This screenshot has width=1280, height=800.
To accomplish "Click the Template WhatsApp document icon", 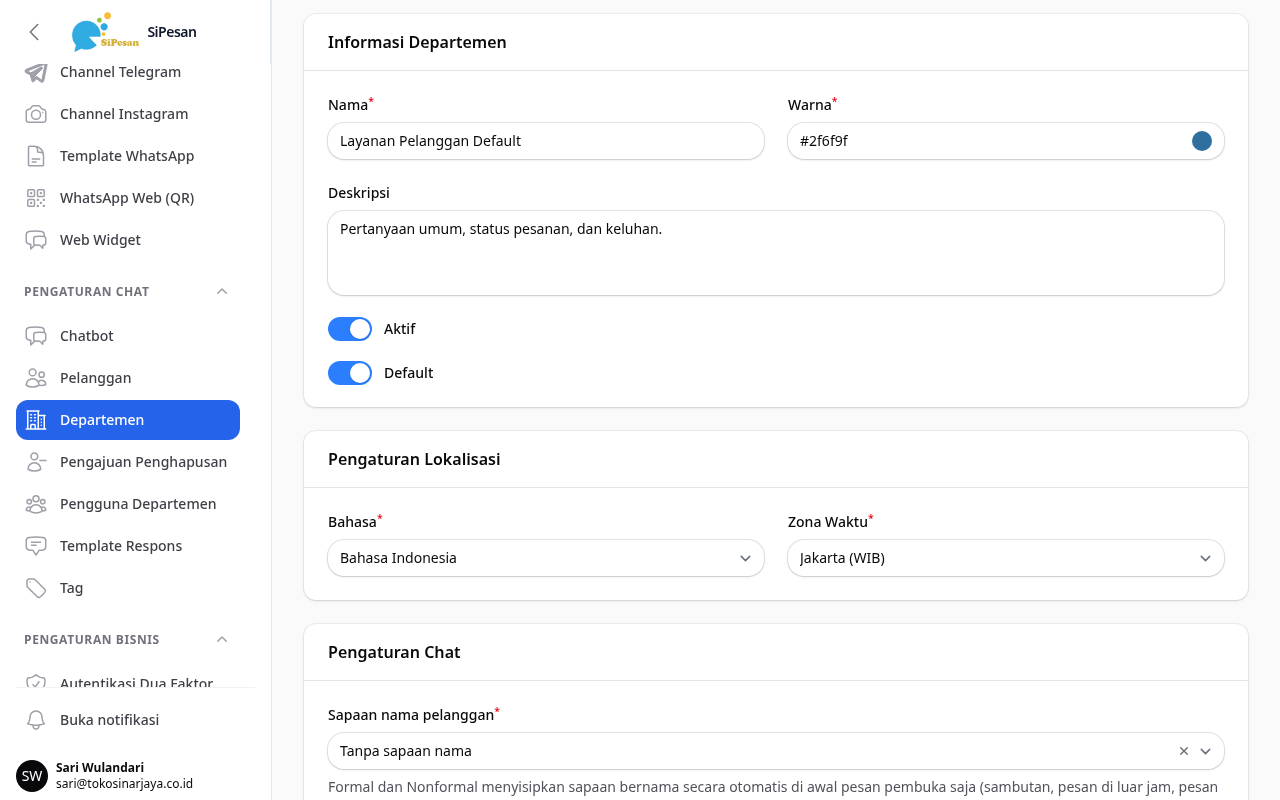I will coord(36,156).
